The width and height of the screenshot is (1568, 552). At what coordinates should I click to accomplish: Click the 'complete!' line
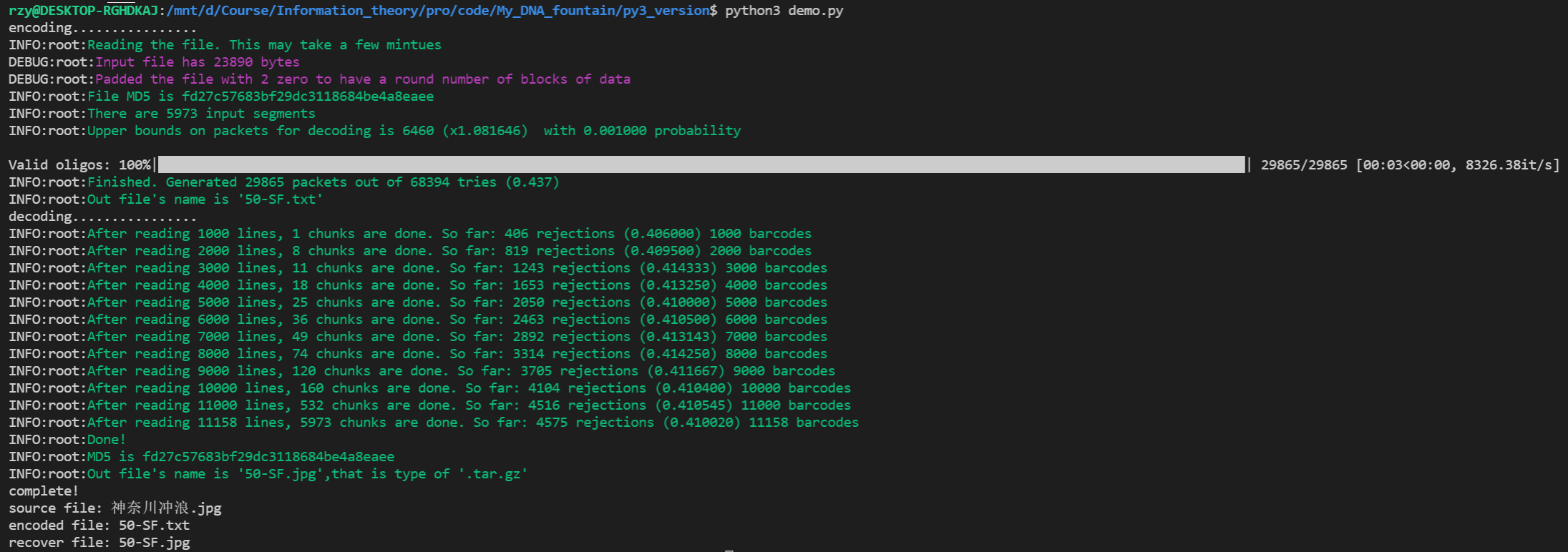click(44, 491)
